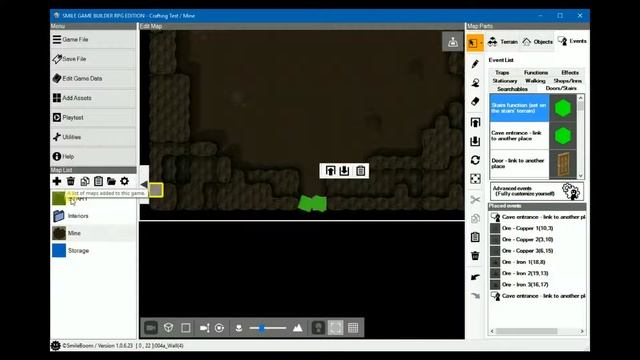This screenshot has height=360, width=640.
Task: Click the trash delete icon in Map Parts toolbar
Action: 475,256
